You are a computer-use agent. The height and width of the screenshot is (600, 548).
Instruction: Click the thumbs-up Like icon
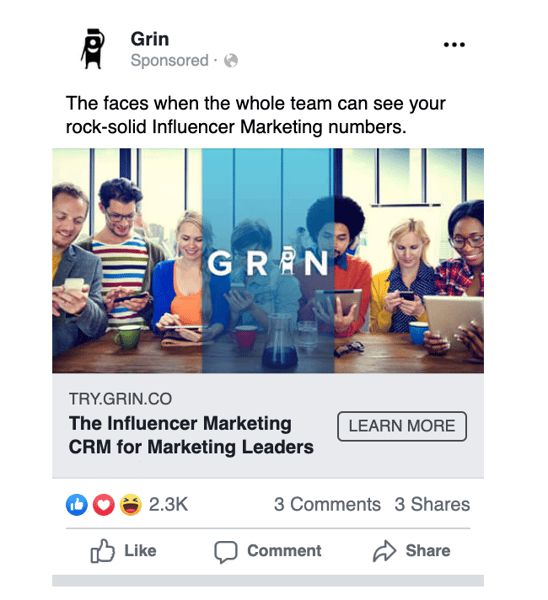(x=102, y=551)
